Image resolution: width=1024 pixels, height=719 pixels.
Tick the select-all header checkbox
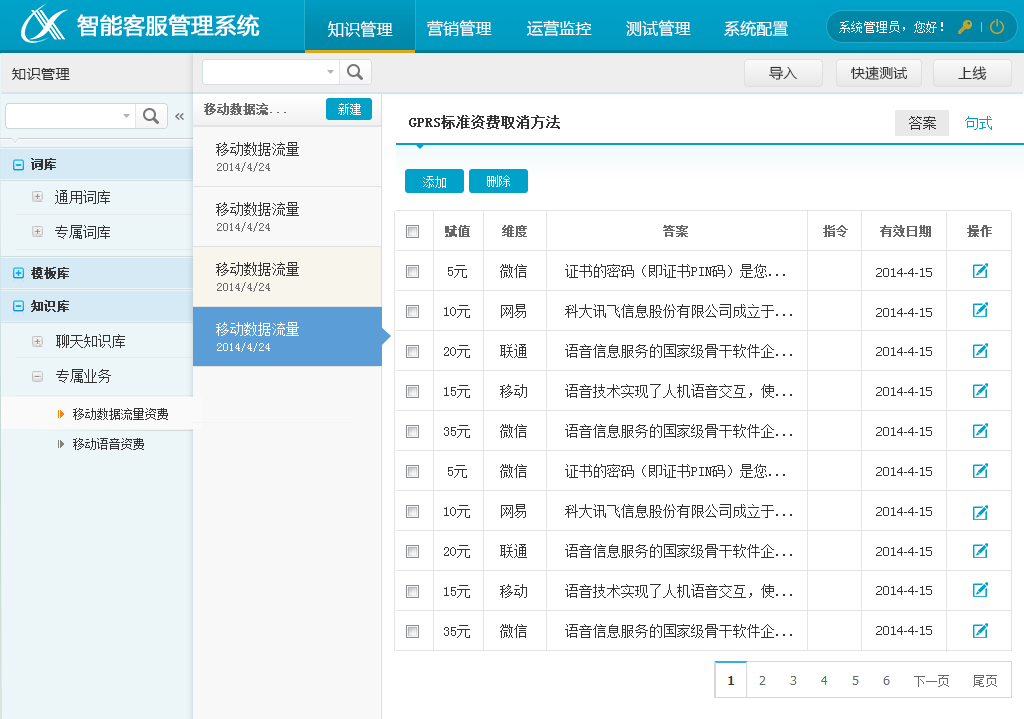pyautogui.click(x=413, y=231)
